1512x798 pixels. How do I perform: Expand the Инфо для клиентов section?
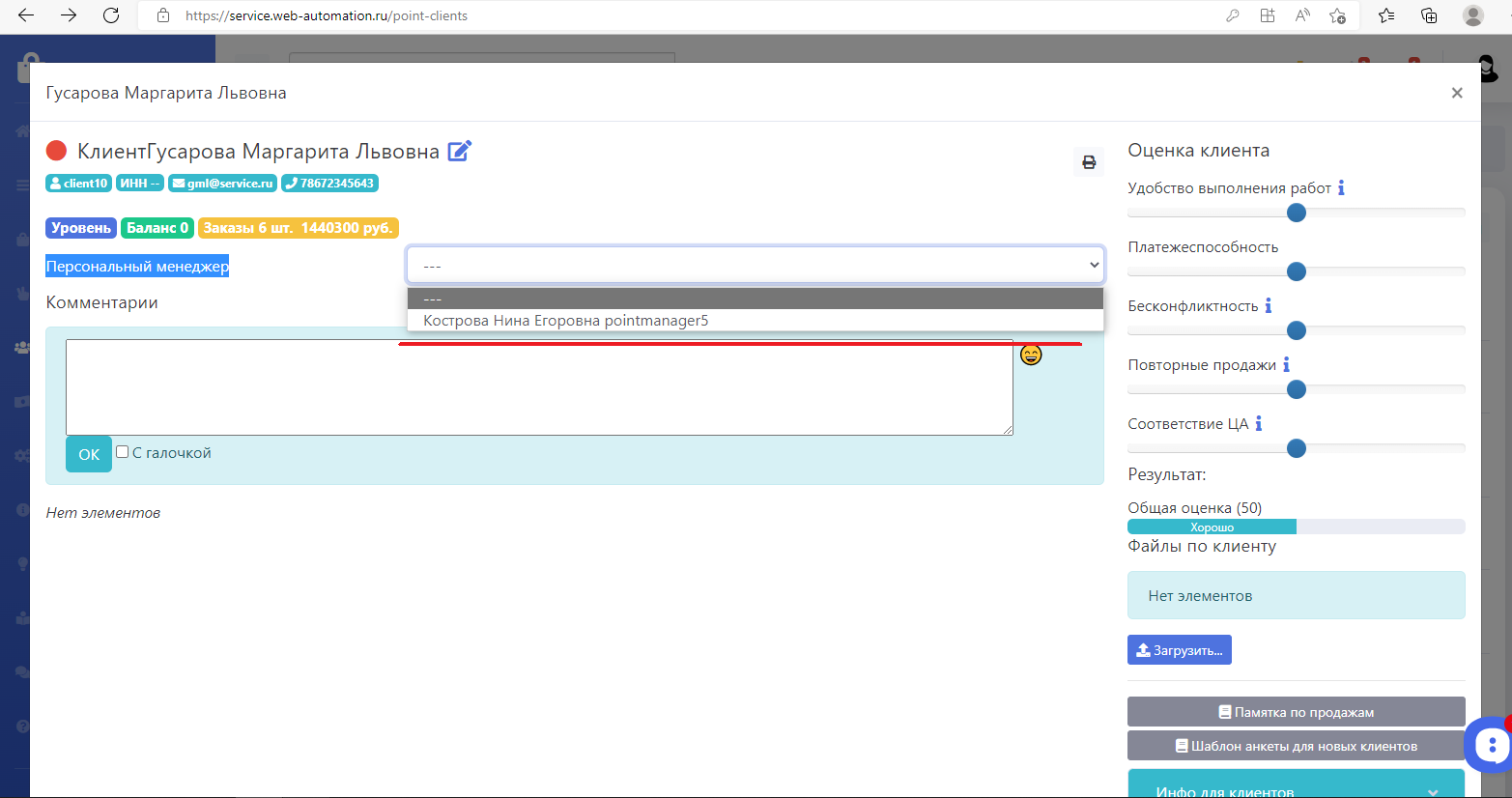pyautogui.click(x=1296, y=787)
